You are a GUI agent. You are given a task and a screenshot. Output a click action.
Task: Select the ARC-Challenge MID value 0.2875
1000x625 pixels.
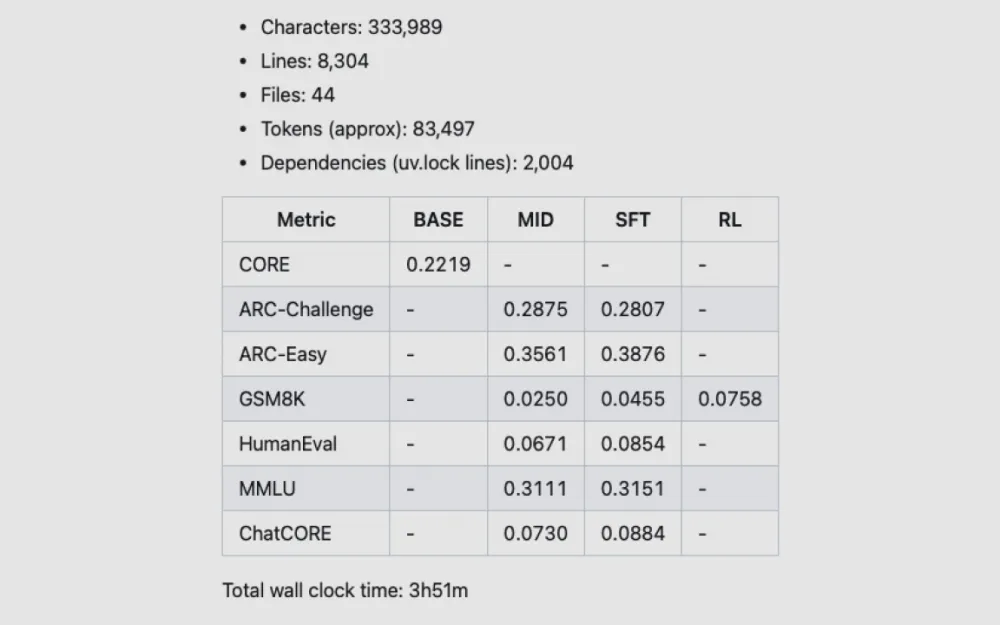tap(535, 310)
